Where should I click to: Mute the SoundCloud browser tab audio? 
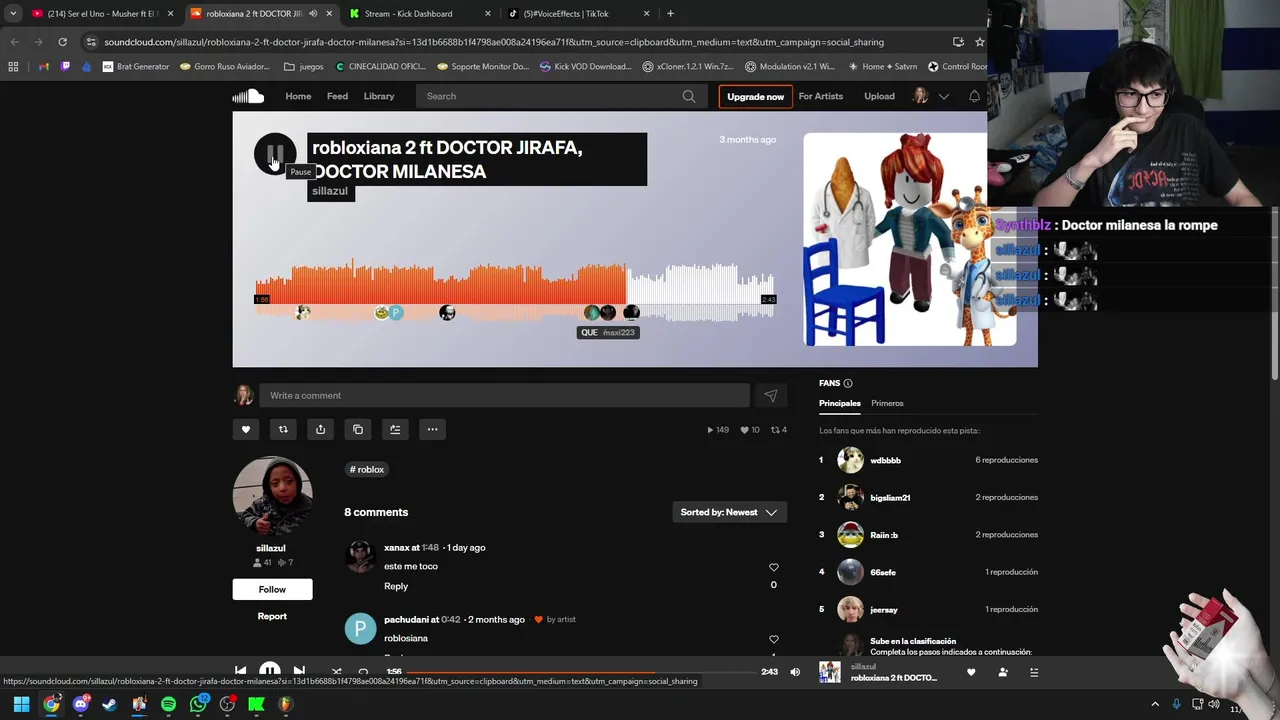pos(313,14)
